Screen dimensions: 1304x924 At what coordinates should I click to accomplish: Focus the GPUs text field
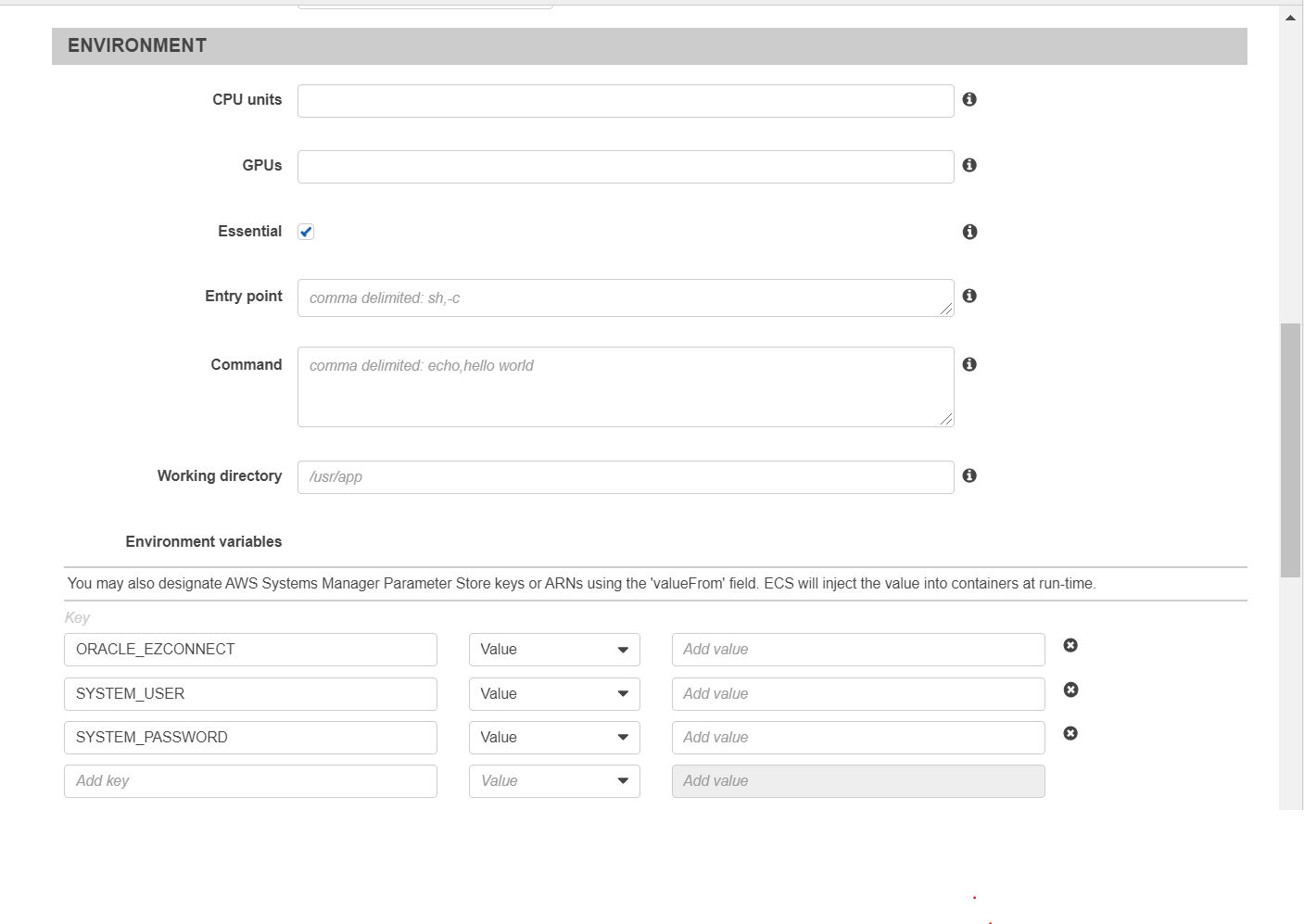click(x=626, y=167)
